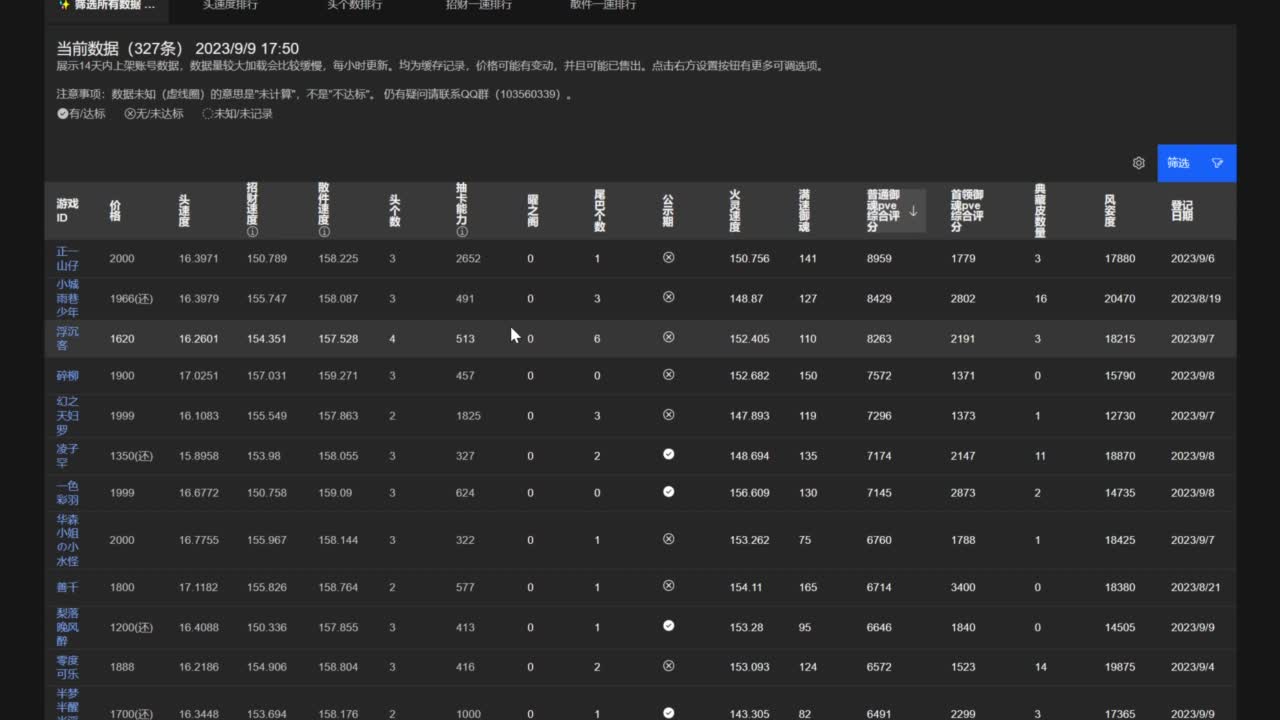Click the price cell 1966(还)
Viewport: 1280px width, 720px height.
(131, 299)
